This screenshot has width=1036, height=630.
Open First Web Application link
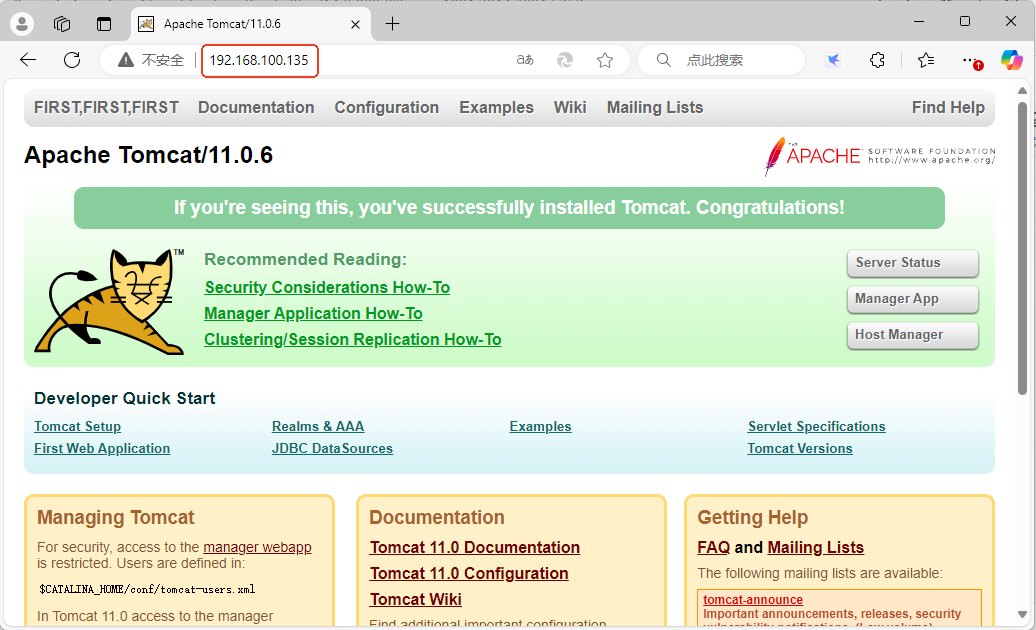(x=102, y=448)
